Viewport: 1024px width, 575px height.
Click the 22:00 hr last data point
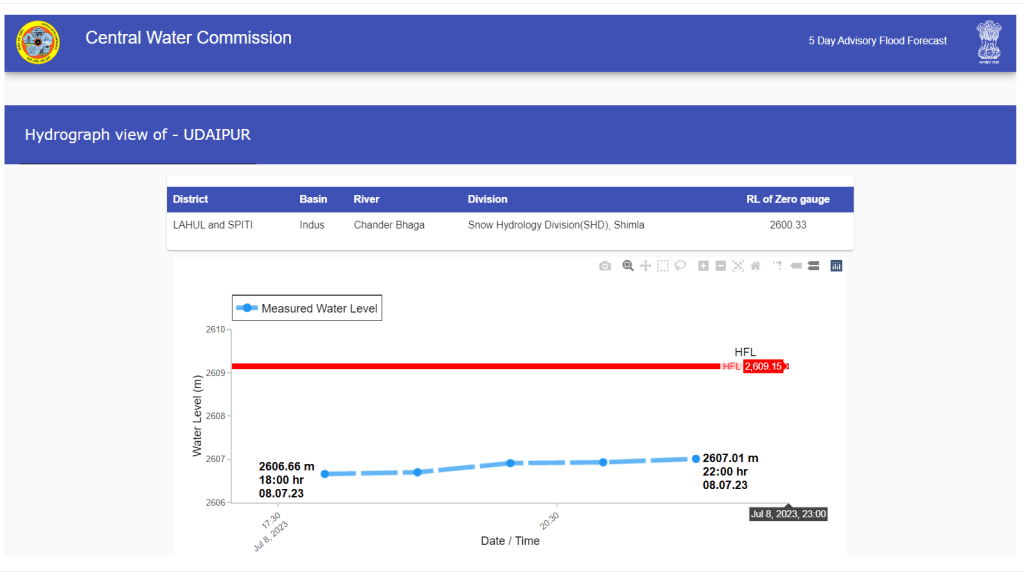tap(696, 458)
